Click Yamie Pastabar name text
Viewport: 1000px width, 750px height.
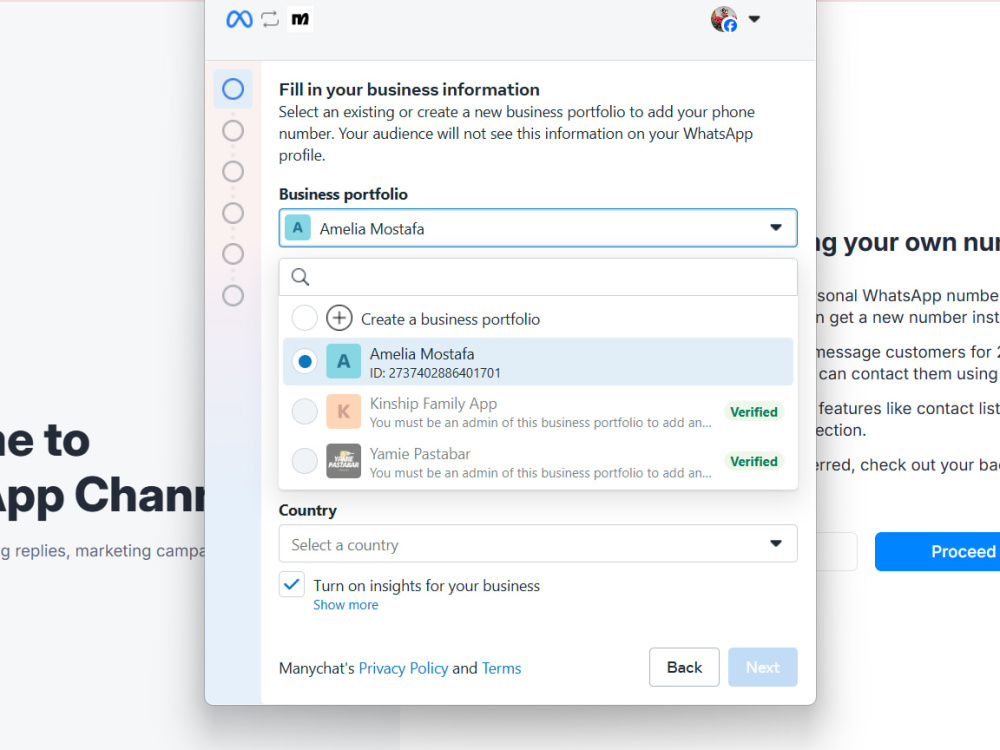tap(420, 454)
